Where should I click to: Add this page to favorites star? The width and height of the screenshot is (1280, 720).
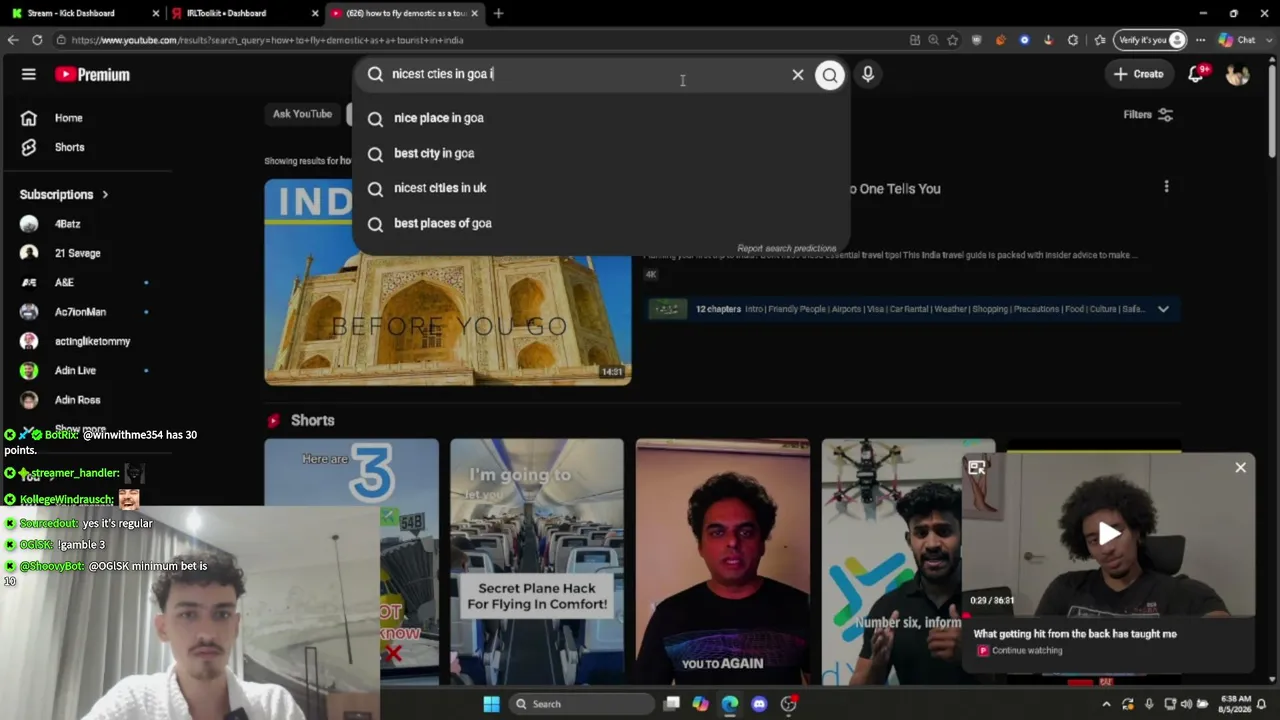953,40
